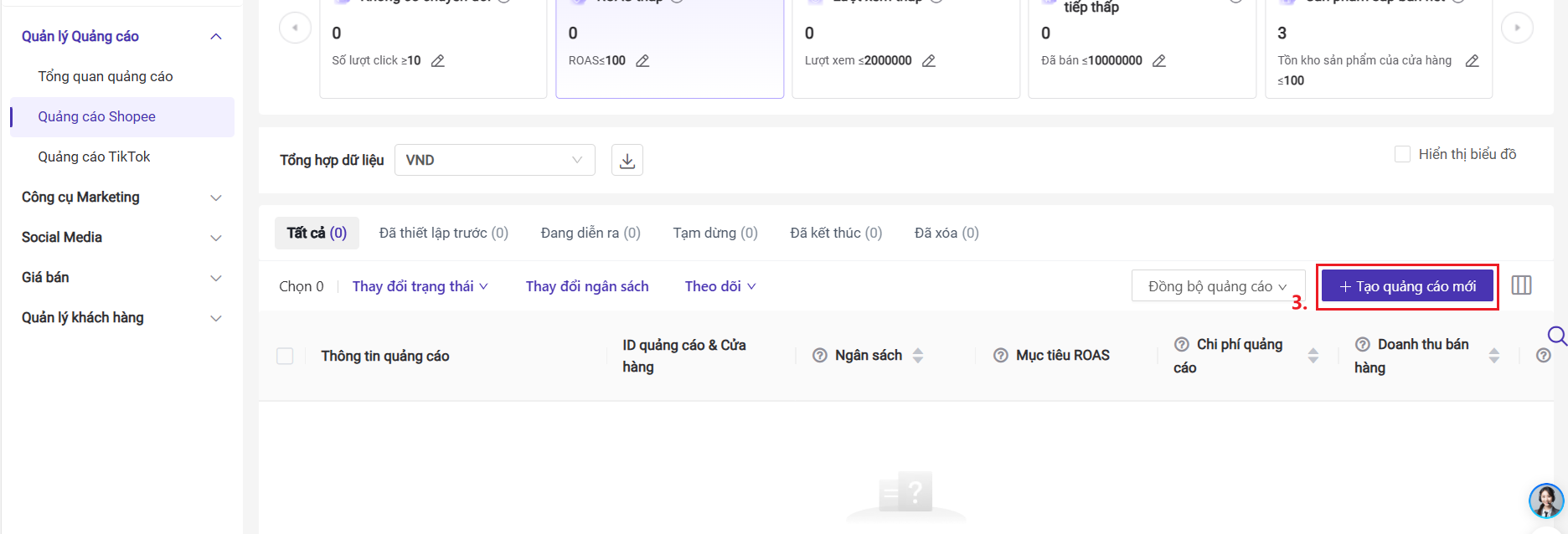Click help icon next to Ngân sách

pos(820,356)
